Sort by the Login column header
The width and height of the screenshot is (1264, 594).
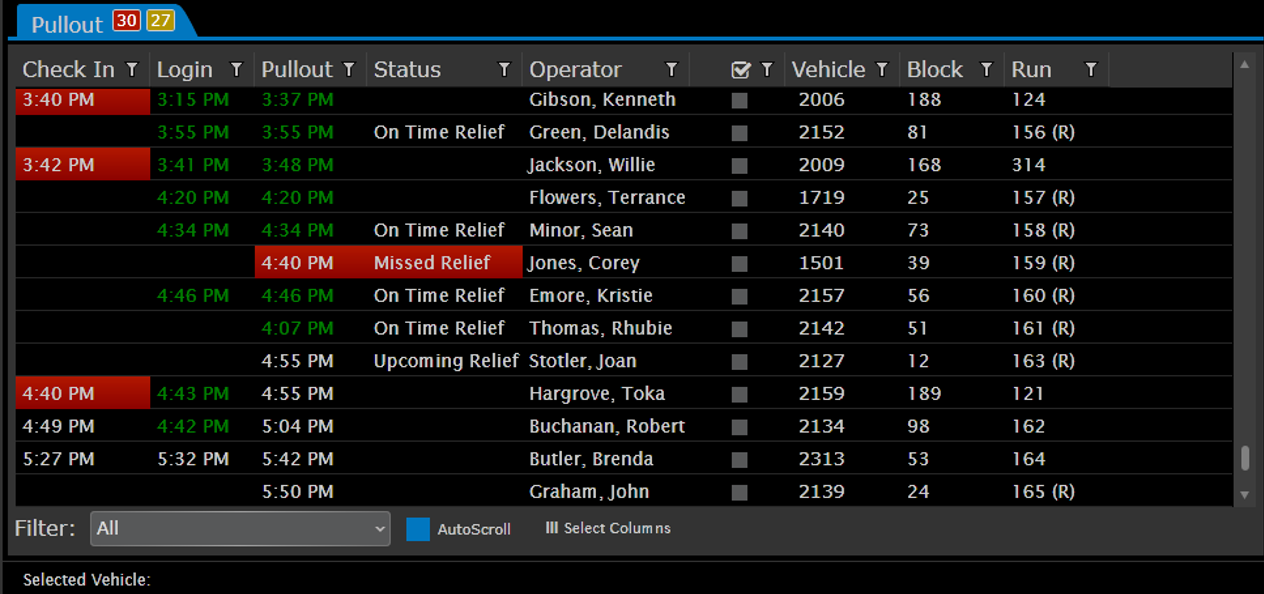pyautogui.click(x=185, y=69)
